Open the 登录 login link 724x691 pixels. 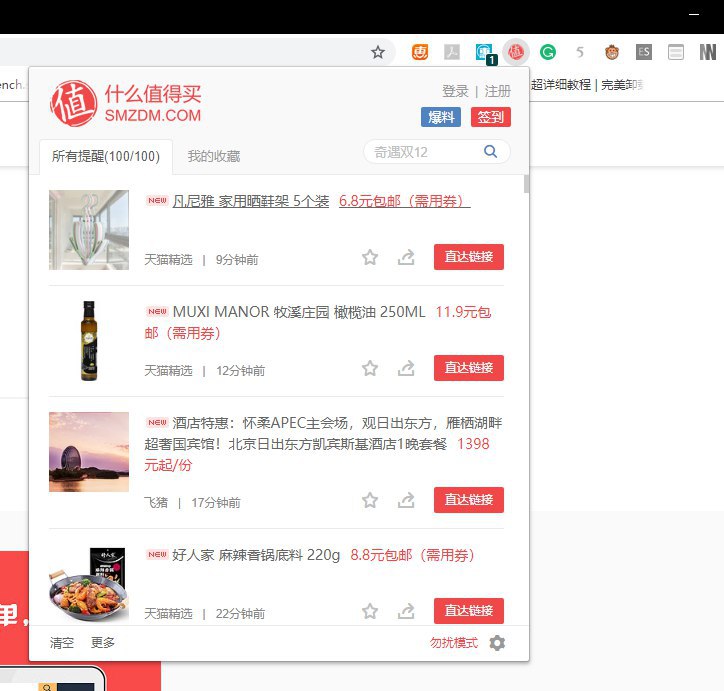click(x=455, y=91)
